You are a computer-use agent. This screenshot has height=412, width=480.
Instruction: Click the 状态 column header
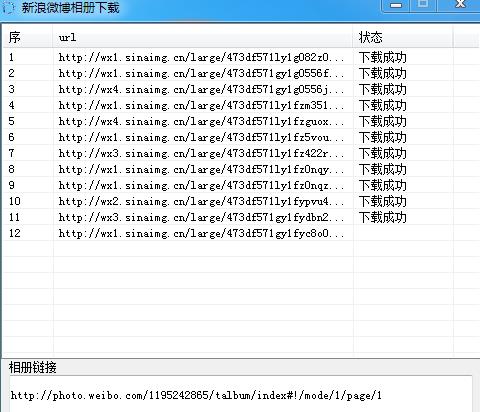pos(403,37)
